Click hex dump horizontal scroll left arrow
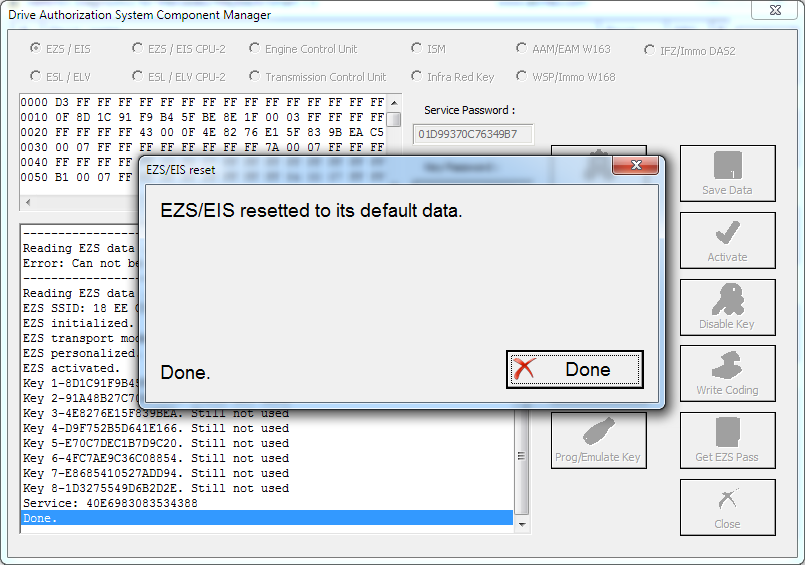The image size is (805, 565). [x=28, y=202]
